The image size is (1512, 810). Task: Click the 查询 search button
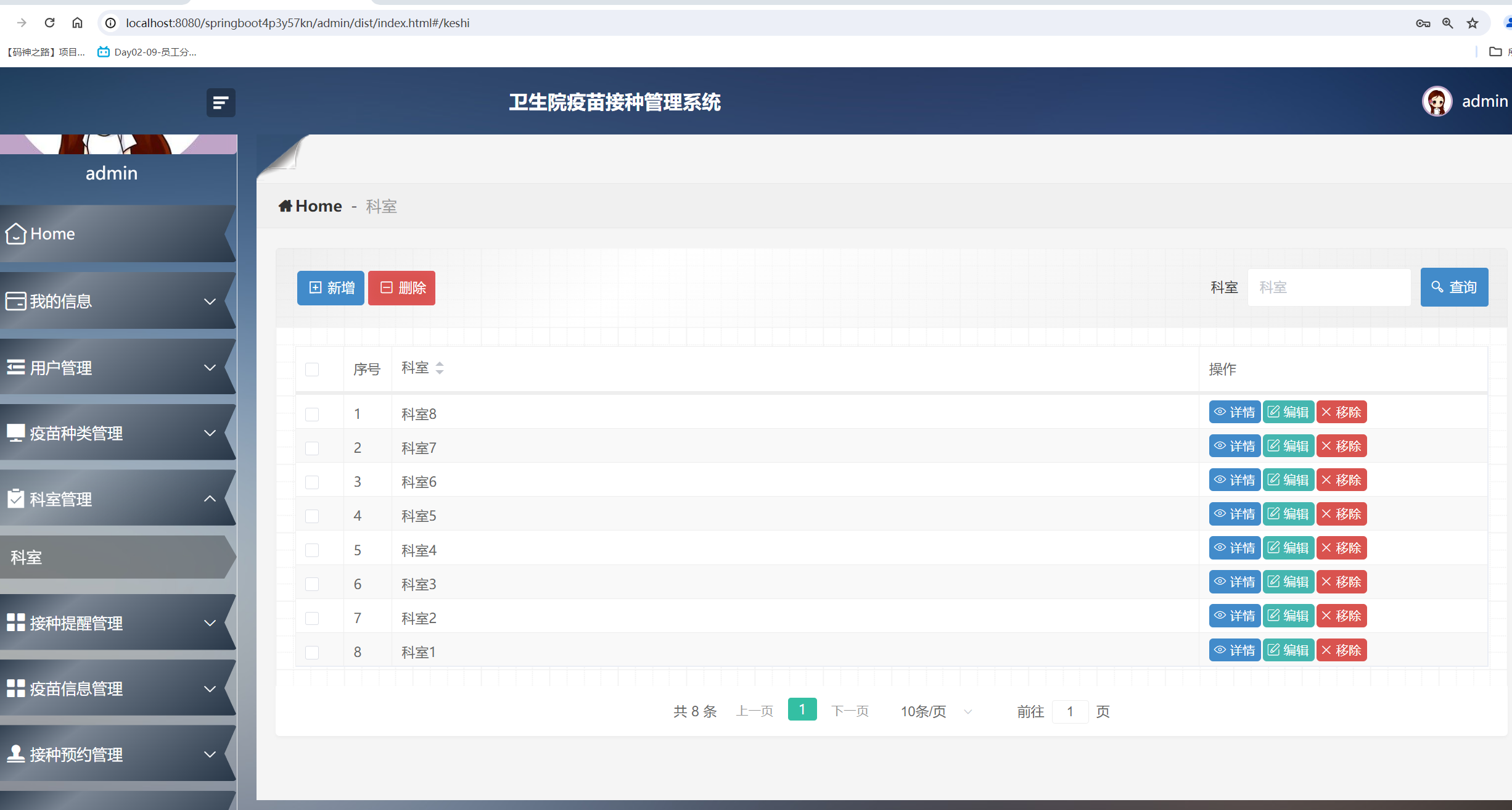click(1454, 287)
